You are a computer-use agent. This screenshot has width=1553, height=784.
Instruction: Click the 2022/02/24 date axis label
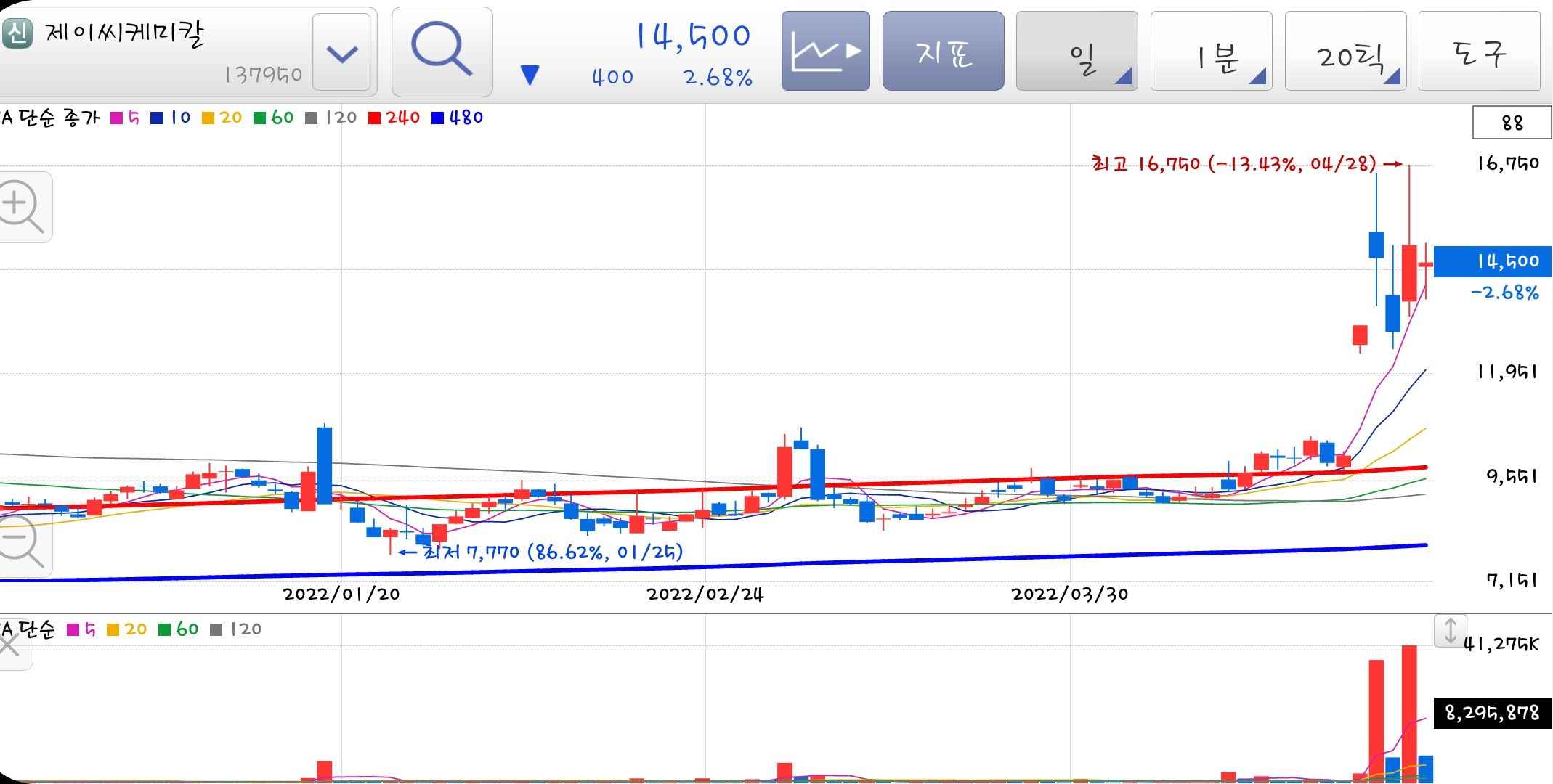tap(705, 594)
